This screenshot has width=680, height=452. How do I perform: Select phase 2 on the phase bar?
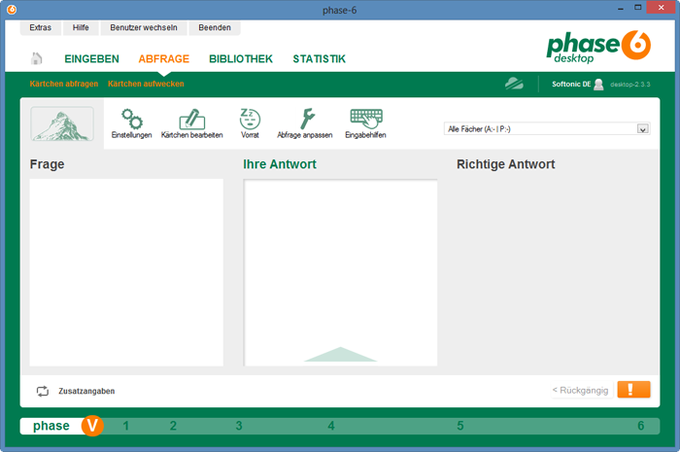173,426
